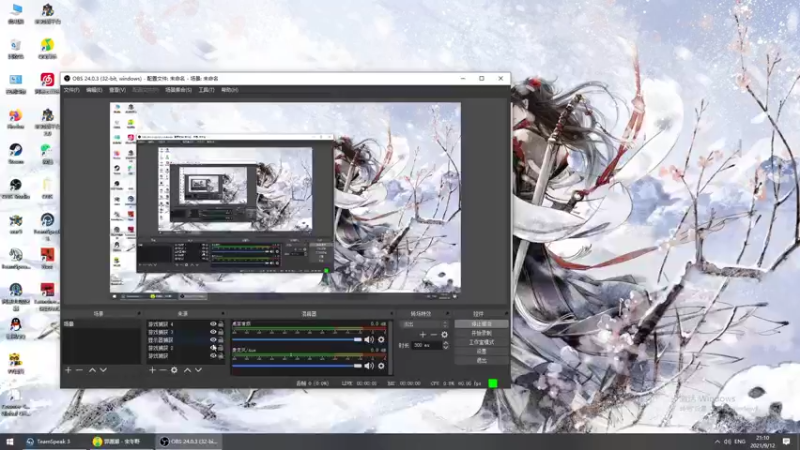Open source properties with the gear icon
The image size is (800, 450).
174,370
